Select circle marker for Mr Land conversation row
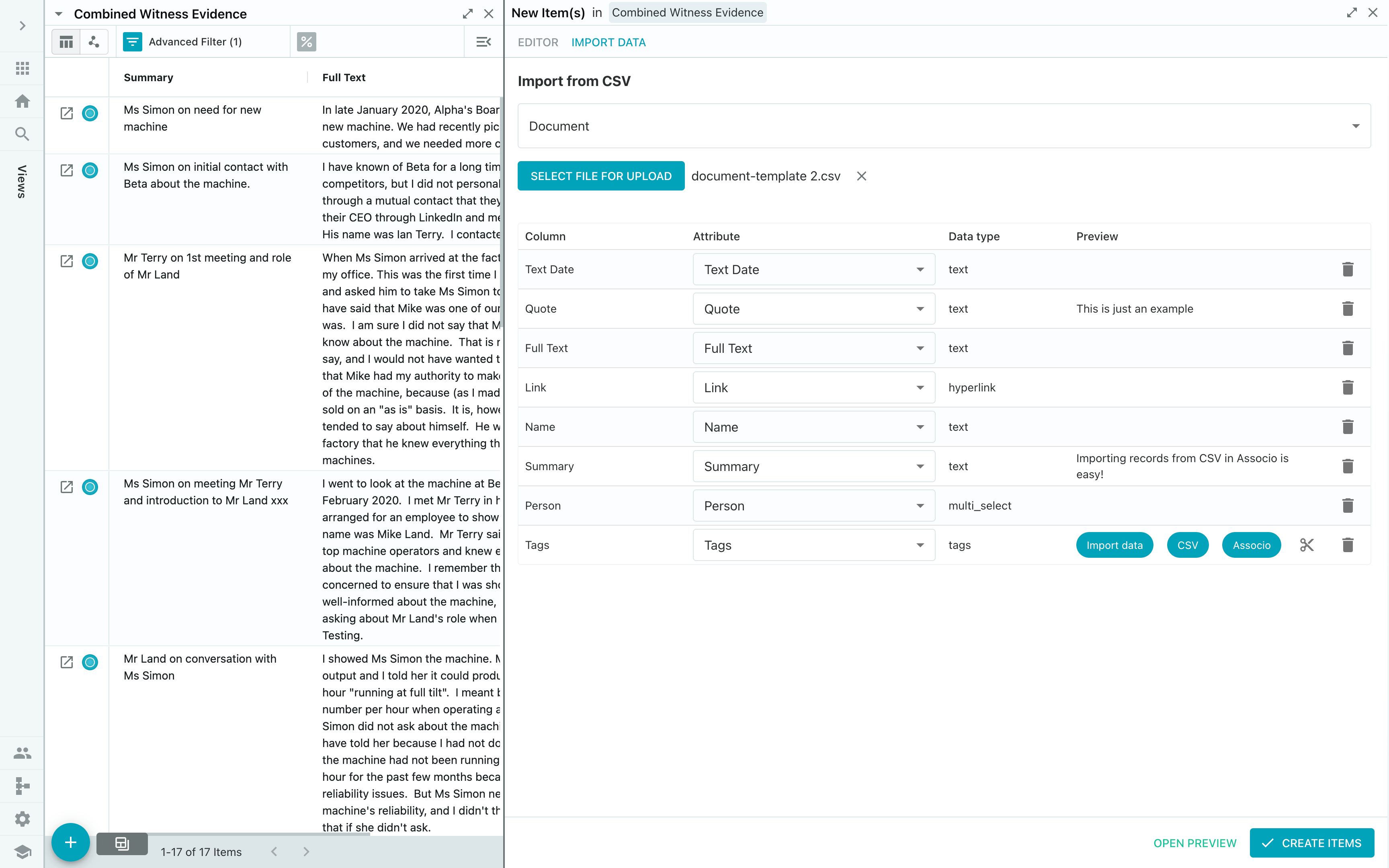Screen dimensions: 1389x868 90,662
